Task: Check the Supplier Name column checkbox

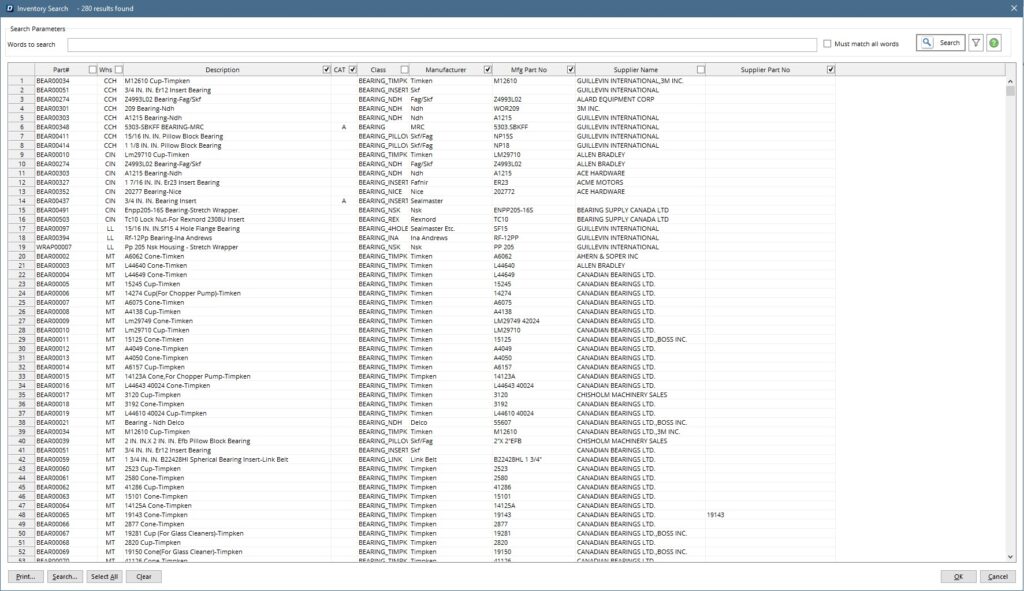Action: pyautogui.click(x=701, y=70)
